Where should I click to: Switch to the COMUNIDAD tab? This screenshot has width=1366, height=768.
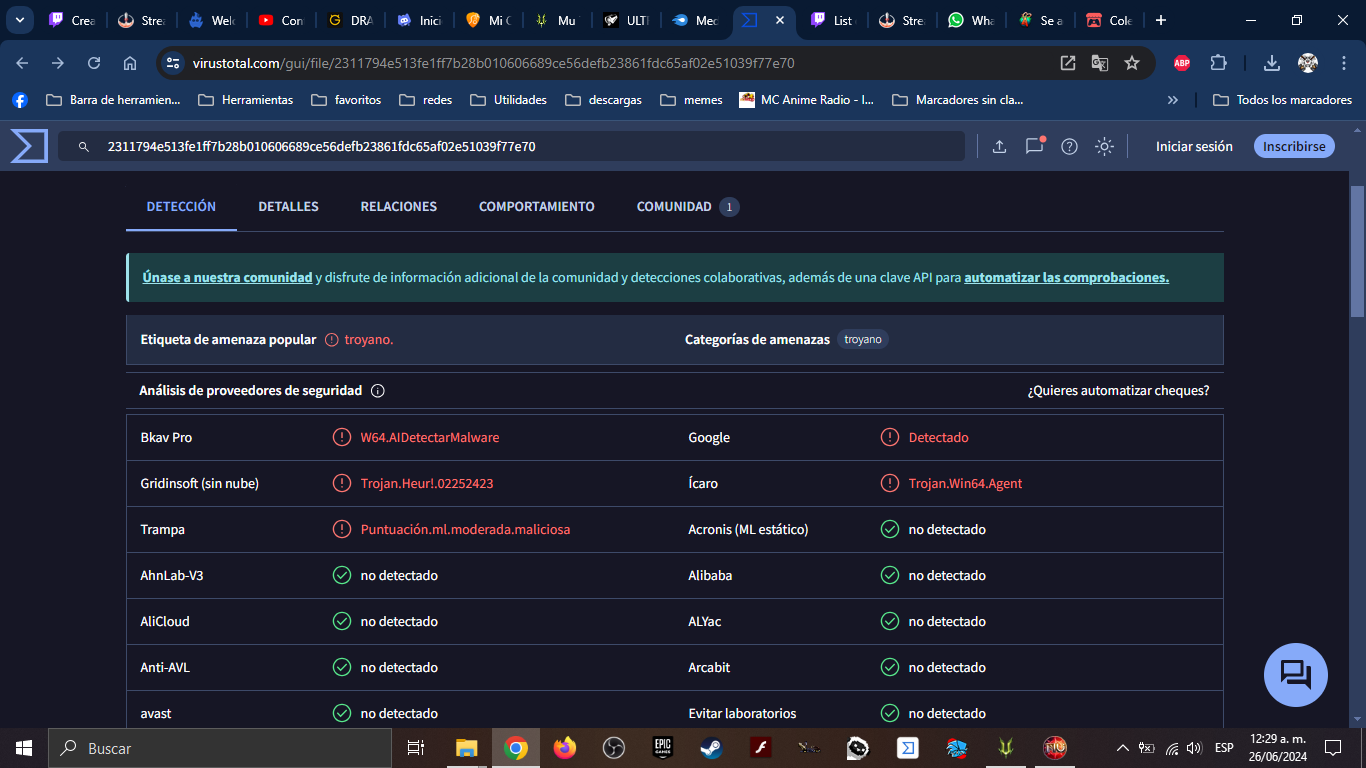pos(688,207)
